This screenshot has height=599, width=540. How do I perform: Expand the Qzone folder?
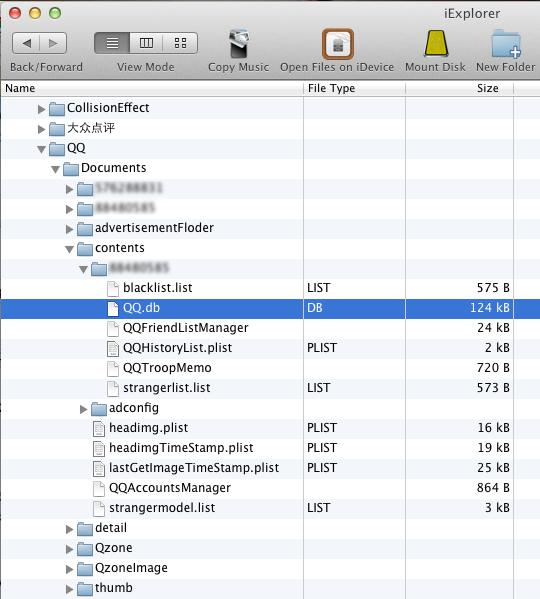click(x=70, y=549)
